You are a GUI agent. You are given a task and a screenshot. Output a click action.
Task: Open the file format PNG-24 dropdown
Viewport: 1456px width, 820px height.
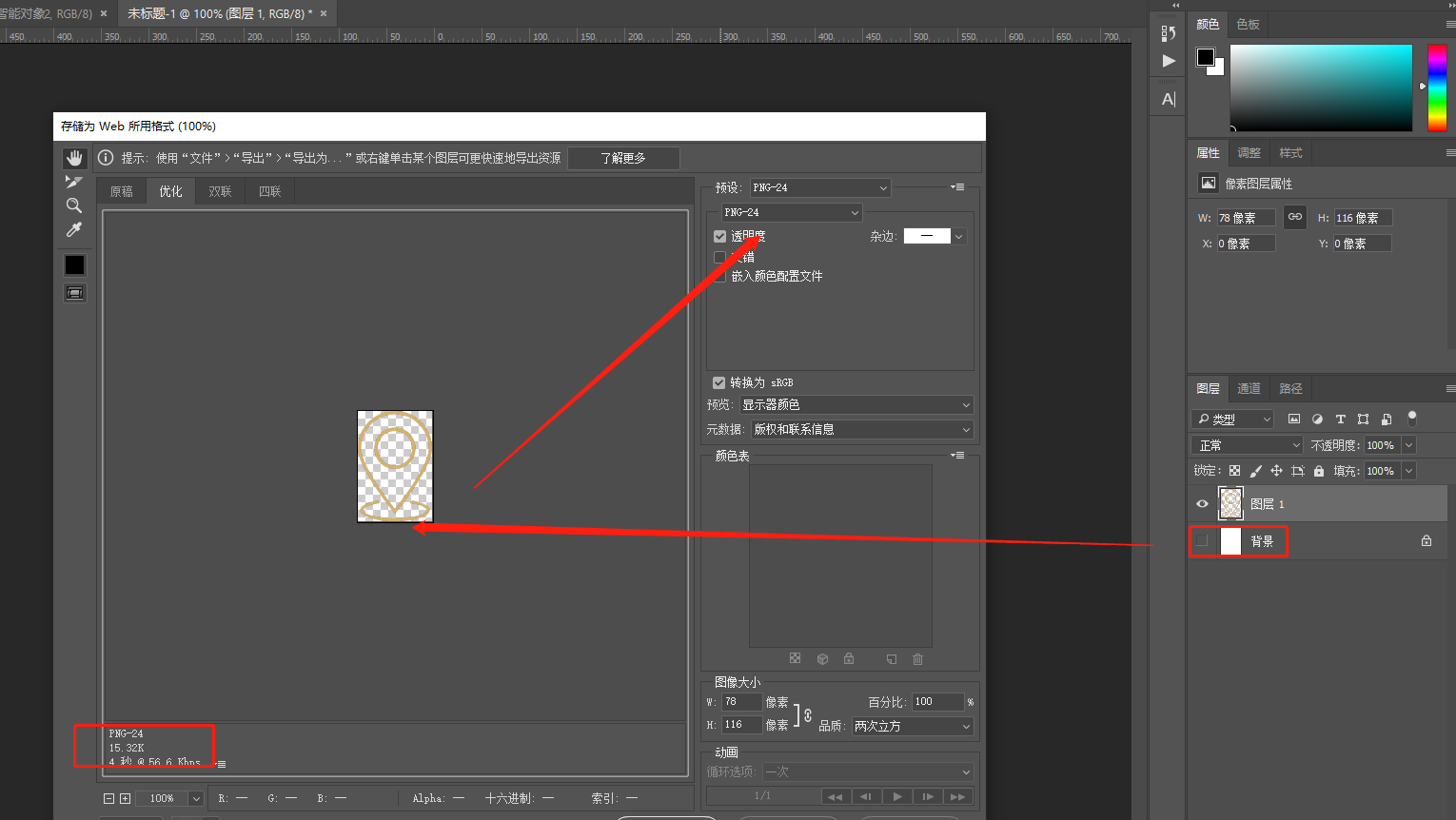[792, 212]
